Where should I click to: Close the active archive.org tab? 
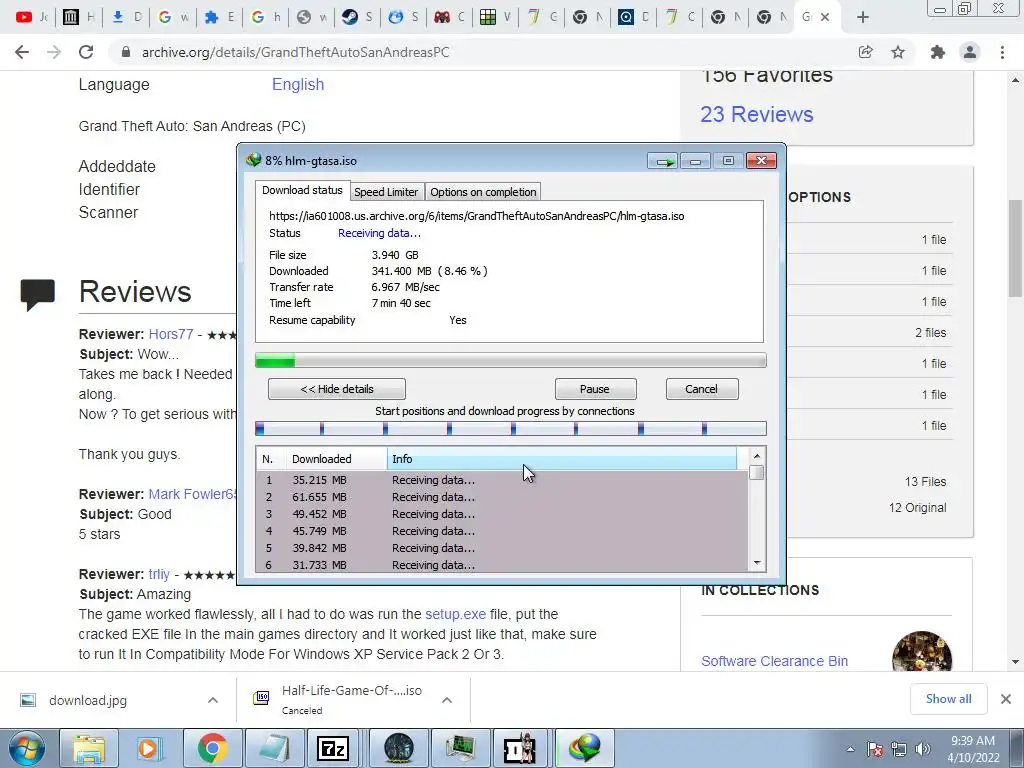[x=825, y=18]
